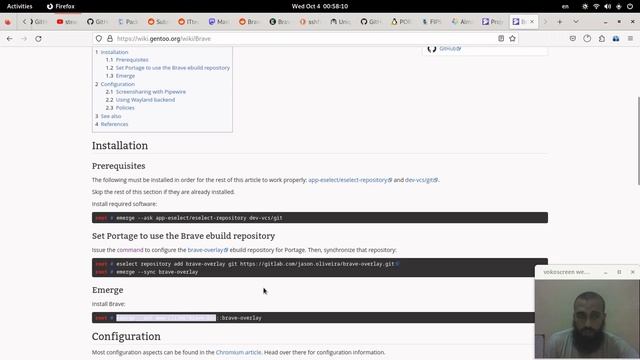
Task: Click the 'Set Portage to use' section heading
Action: pos(183,236)
